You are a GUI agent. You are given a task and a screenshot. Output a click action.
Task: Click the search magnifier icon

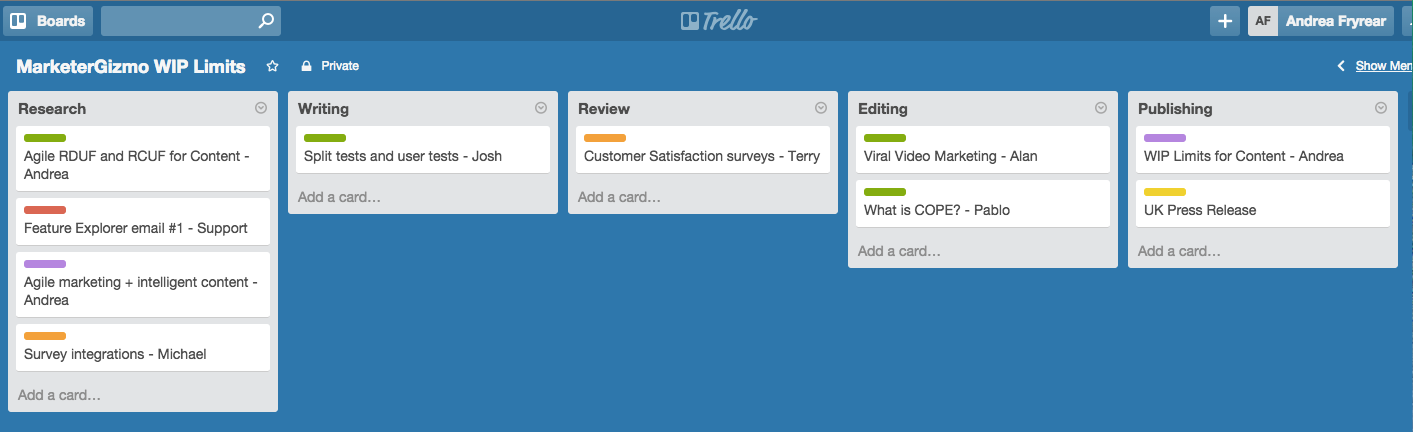pos(265,20)
